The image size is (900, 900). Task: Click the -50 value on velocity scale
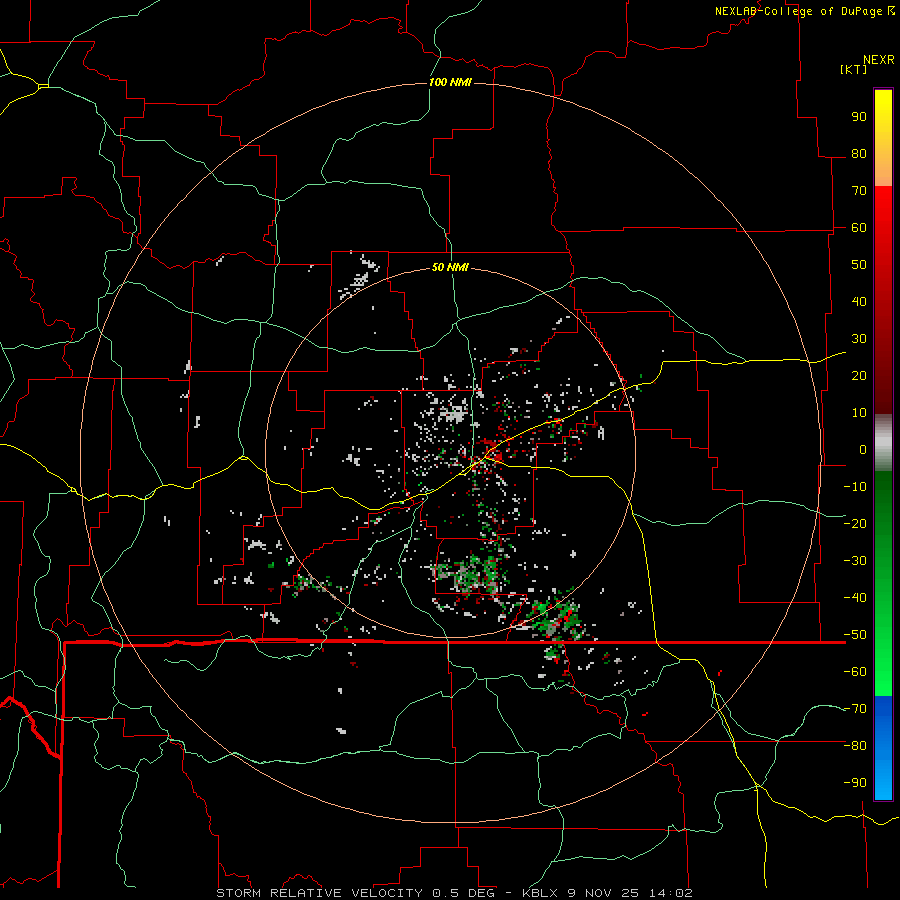pyautogui.click(x=855, y=635)
